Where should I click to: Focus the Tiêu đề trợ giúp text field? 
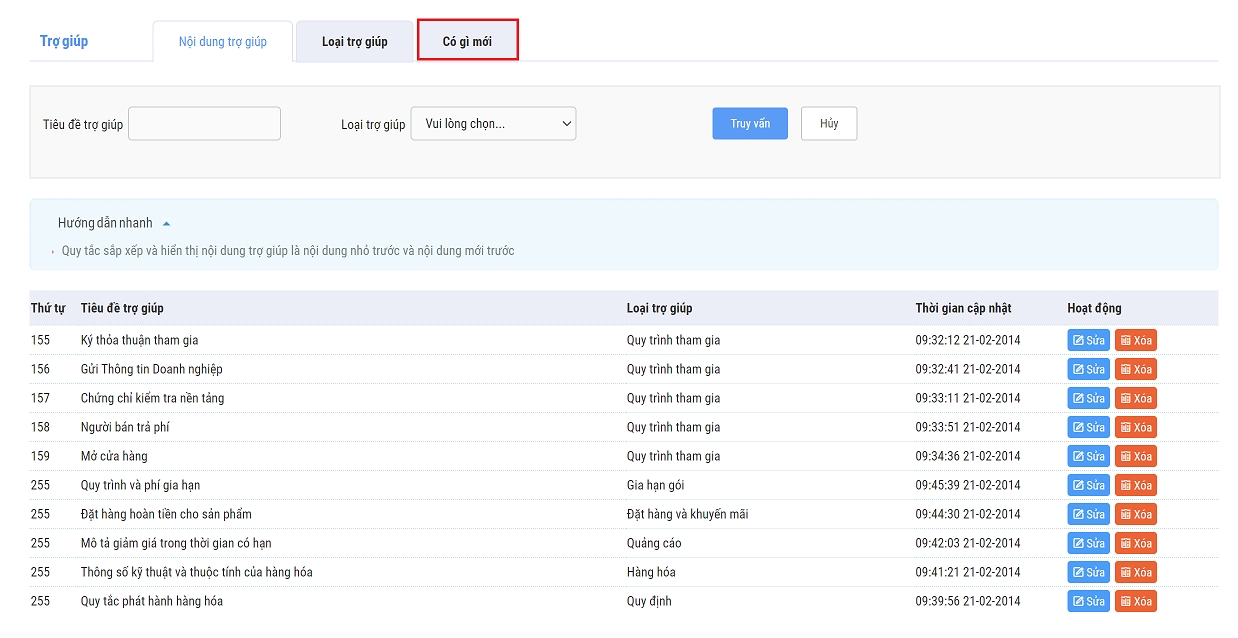click(x=204, y=124)
